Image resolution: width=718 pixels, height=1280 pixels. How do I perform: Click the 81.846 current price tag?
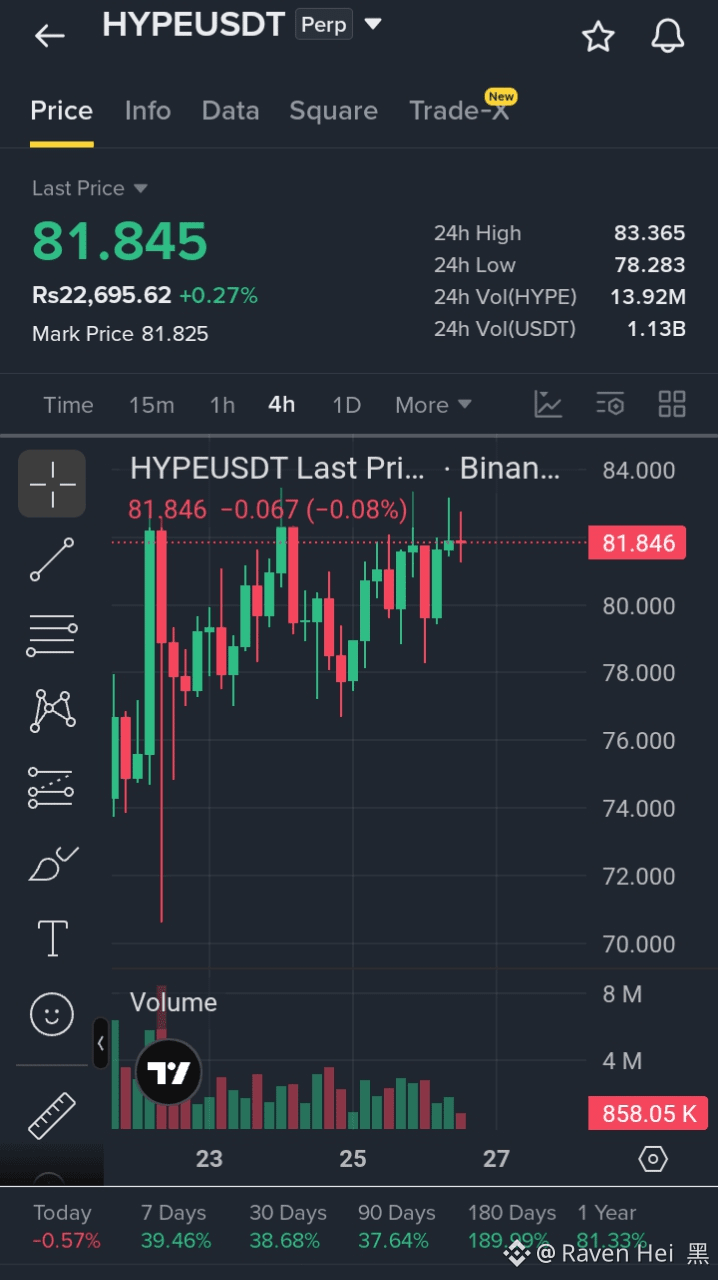click(x=637, y=543)
